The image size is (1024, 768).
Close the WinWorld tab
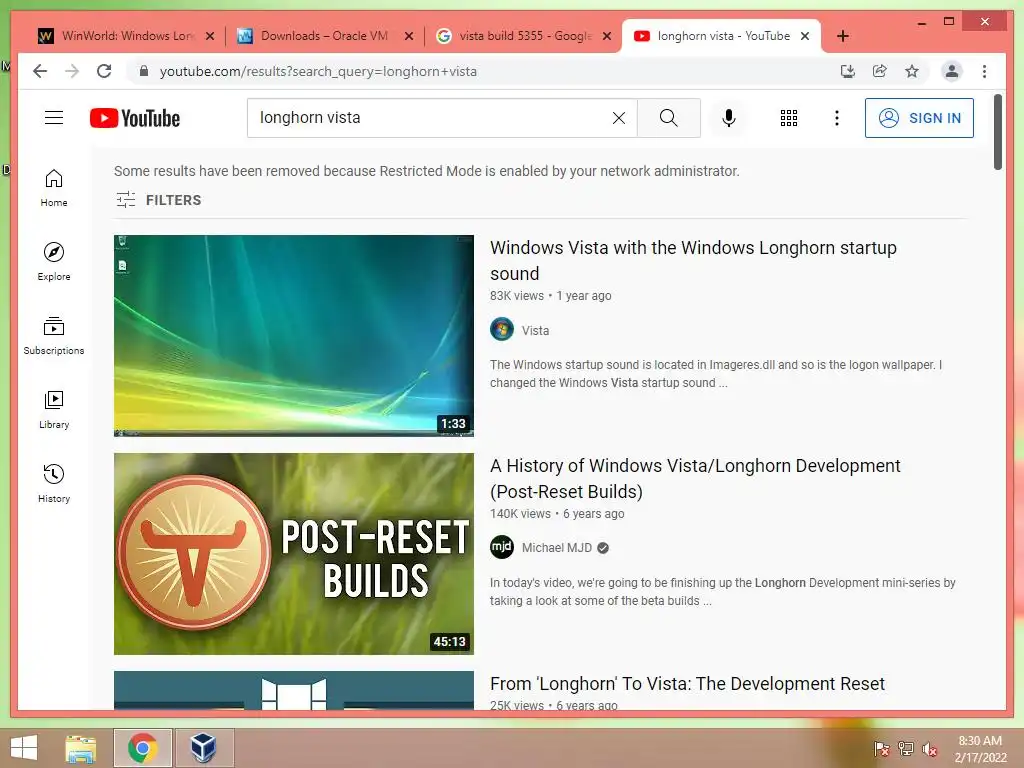pos(210,36)
